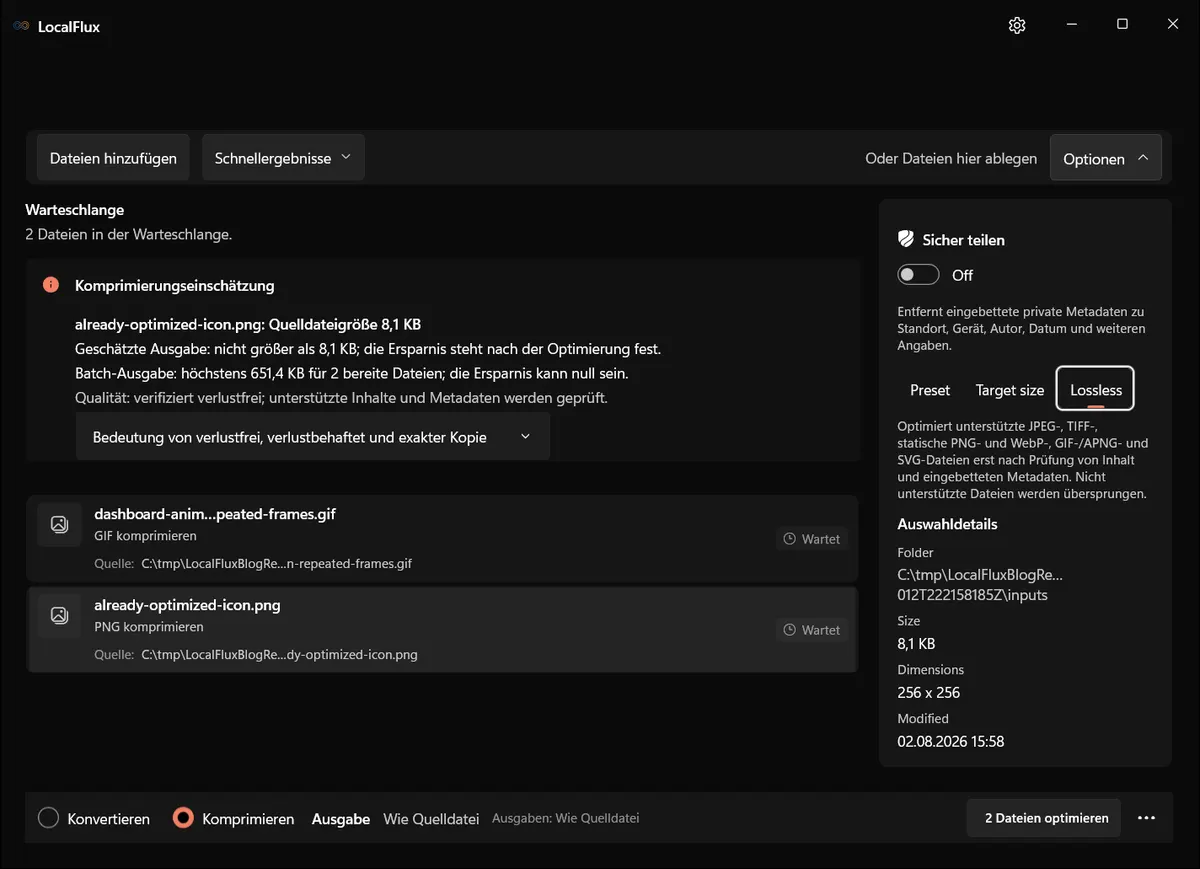This screenshot has width=1200, height=869.
Task: Close the LocalFlux window
Action: click(x=1173, y=25)
